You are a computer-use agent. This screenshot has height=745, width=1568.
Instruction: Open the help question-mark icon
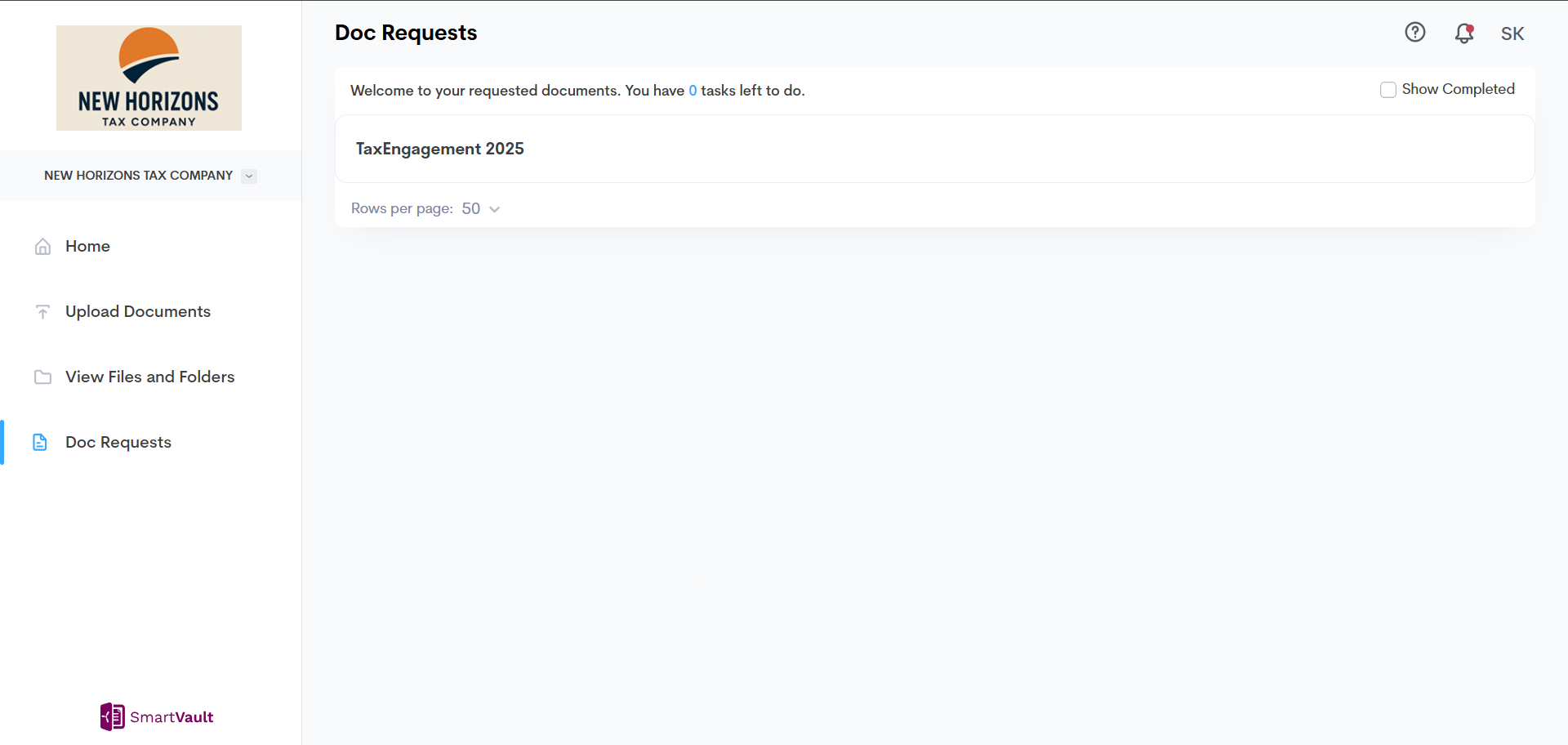(1414, 32)
